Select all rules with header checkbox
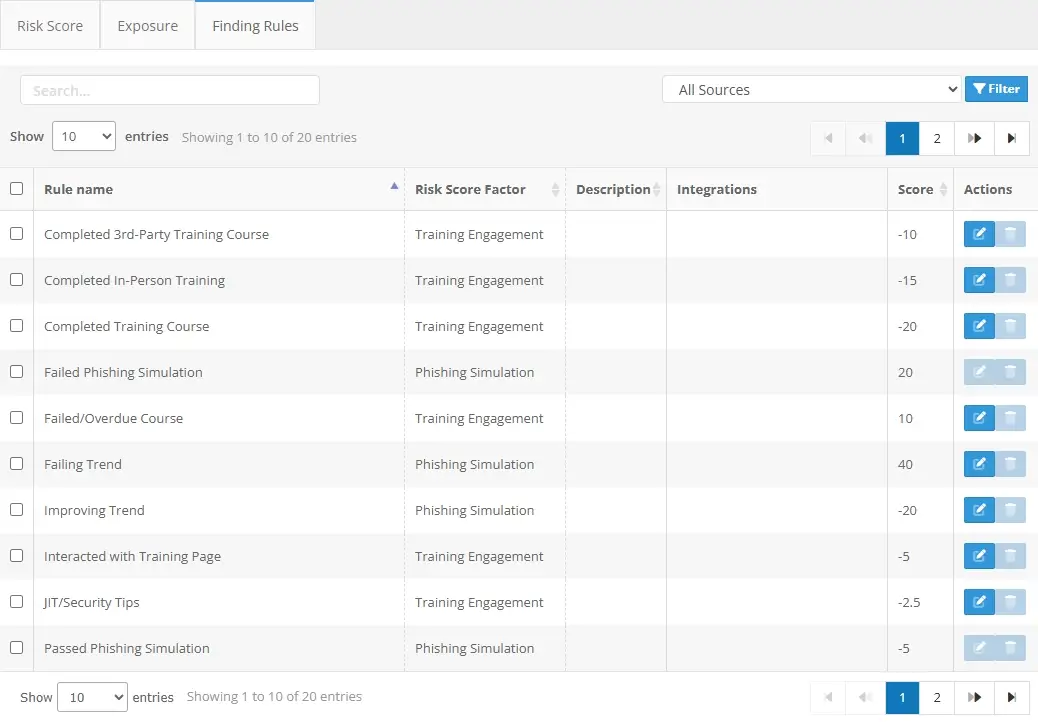1038x722 pixels. [x=16, y=189]
